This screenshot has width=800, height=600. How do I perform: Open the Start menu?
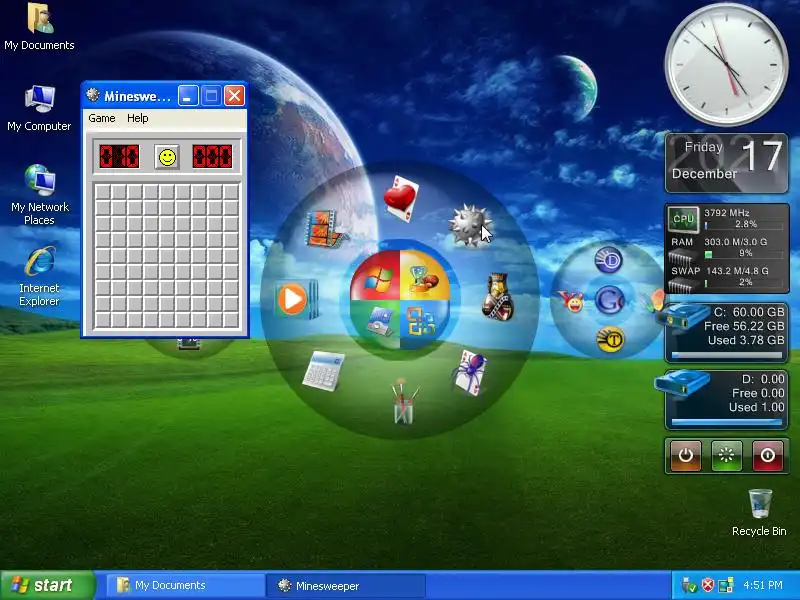[48, 585]
